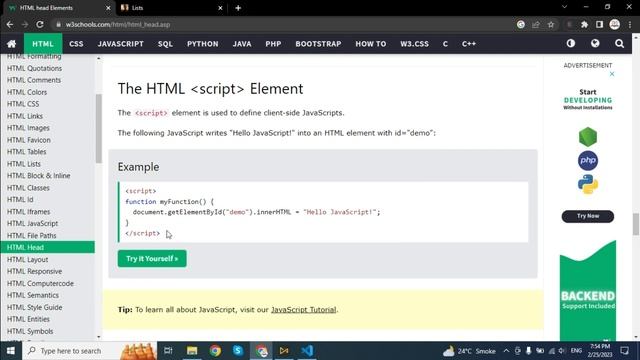Open BOOTSTRAP in the top navigation
640x360 pixels.
318,44
